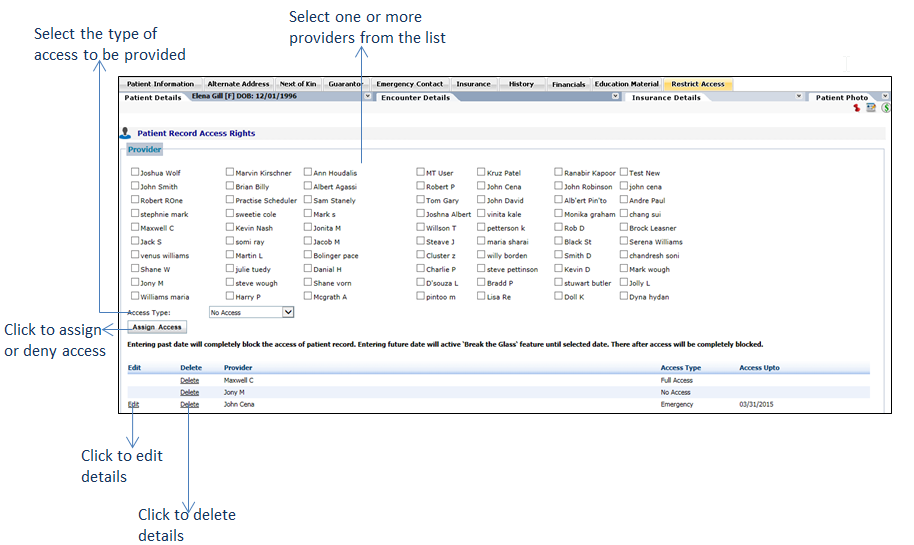Click the Patient Record Access Rights person icon
The width and height of the screenshot is (914, 545).
(125, 133)
